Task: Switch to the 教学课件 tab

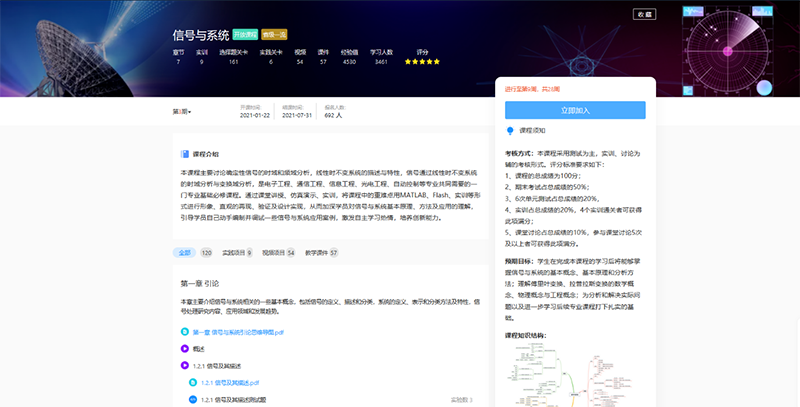Action: click(320, 253)
